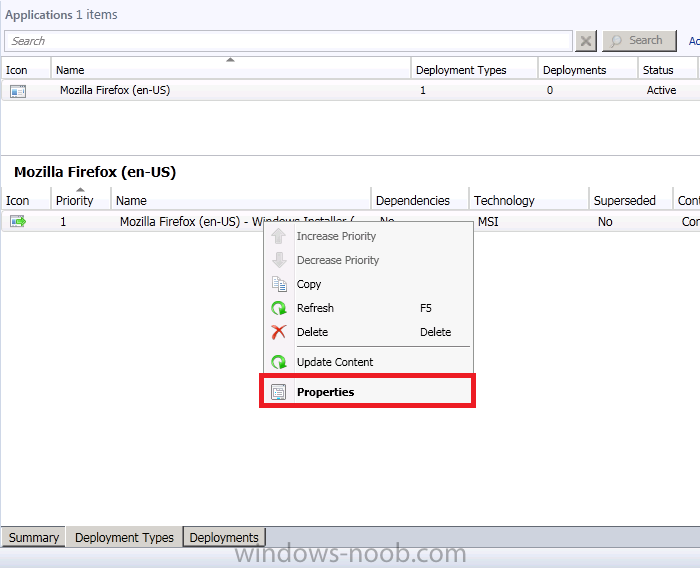The width and height of the screenshot is (700, 568).
Task: Click the Superseded column header
Action: (x=631, y=200)
